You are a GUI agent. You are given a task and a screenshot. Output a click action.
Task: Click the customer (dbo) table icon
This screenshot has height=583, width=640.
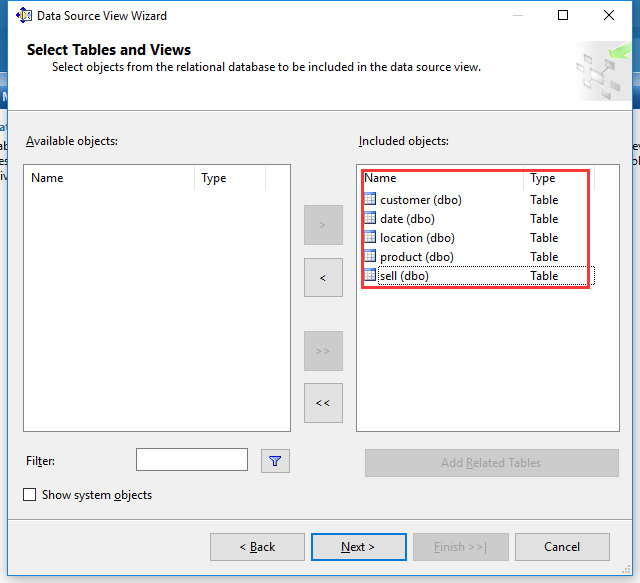370,200
